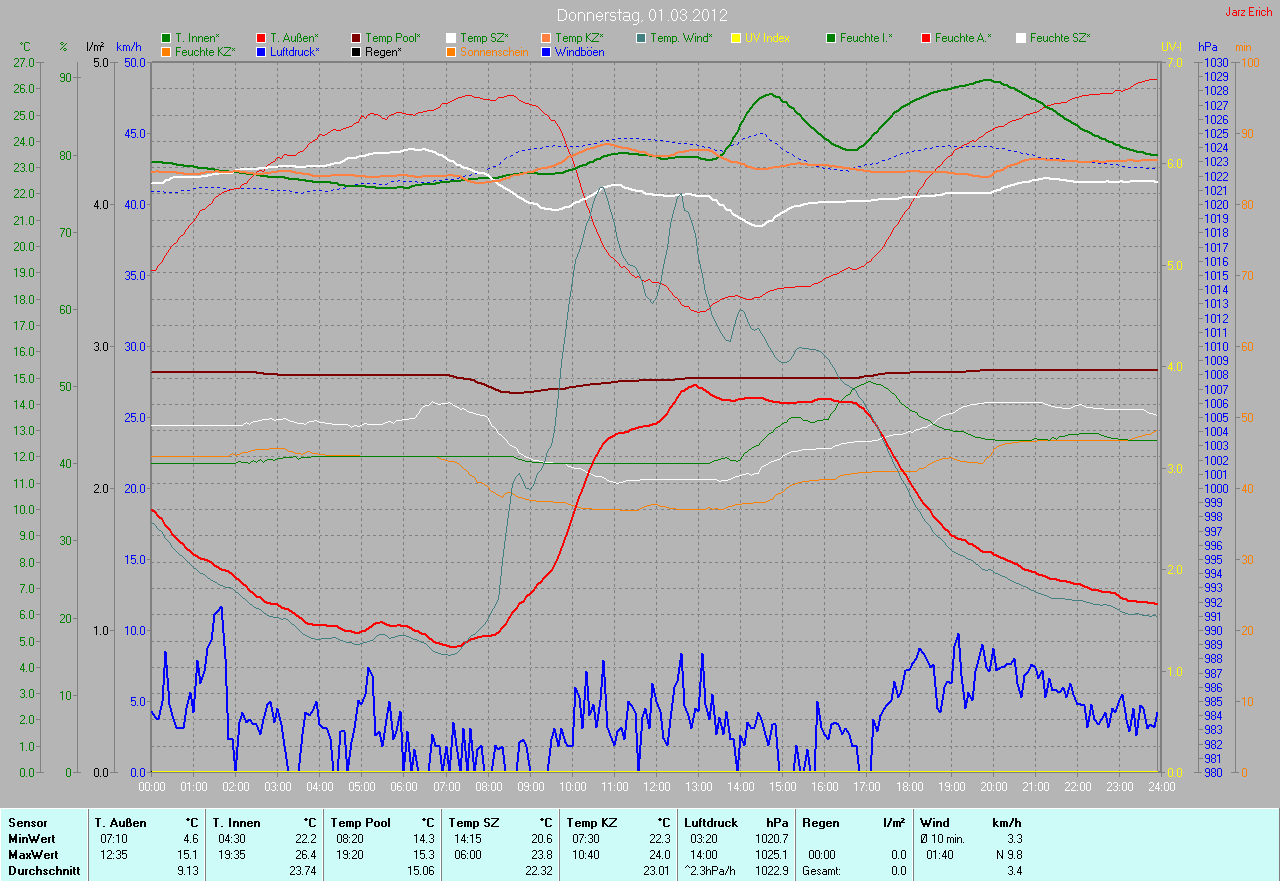Click the 'MaxWert' row label
This screenshot has height=881, width=1280.
(x=32, y=855)
